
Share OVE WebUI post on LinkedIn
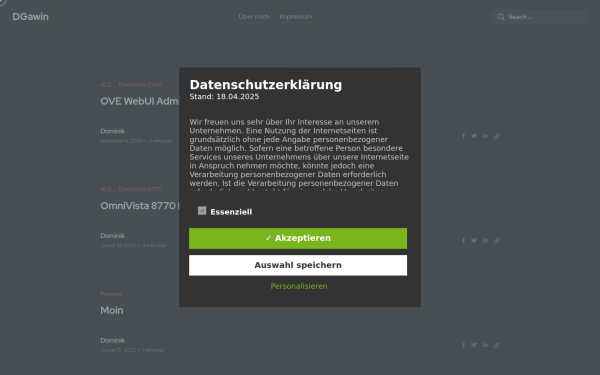(485, 136)
